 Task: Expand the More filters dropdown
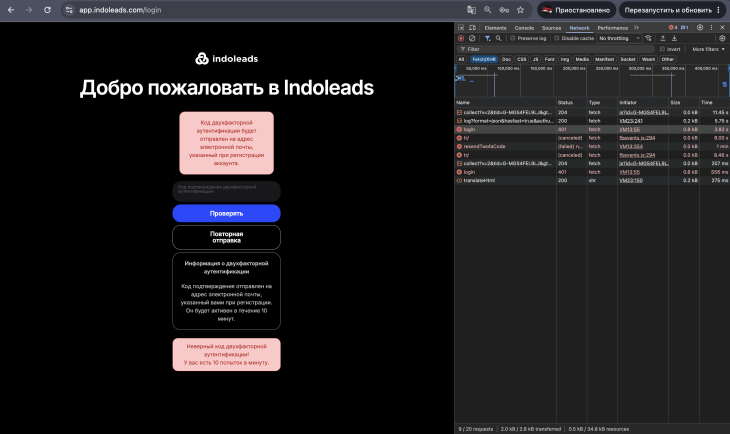tap(708, 49)
